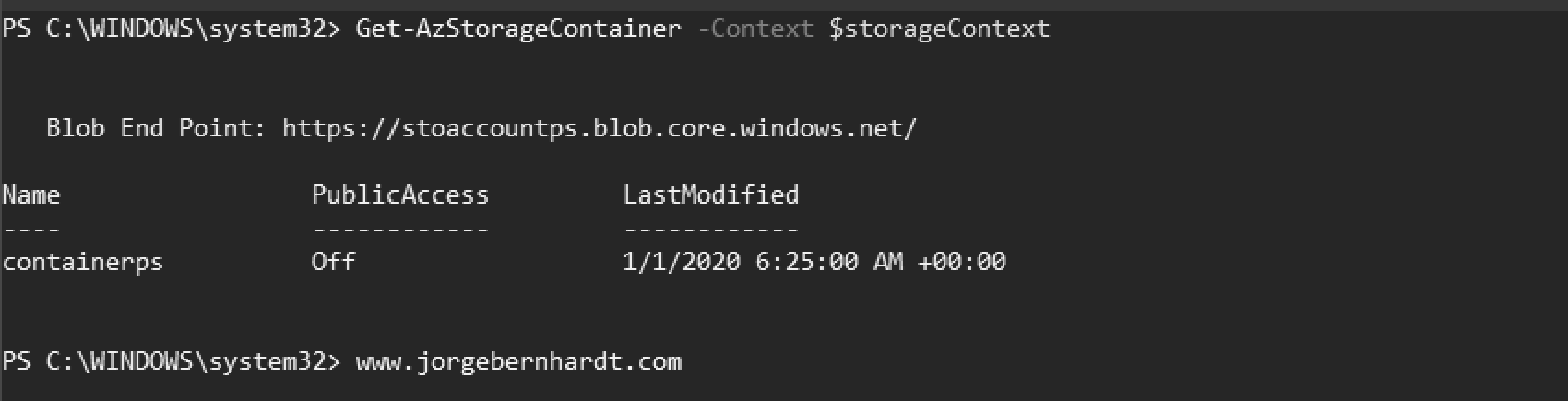Click the 6:25:00 AM time value

(x=829, y=262)
